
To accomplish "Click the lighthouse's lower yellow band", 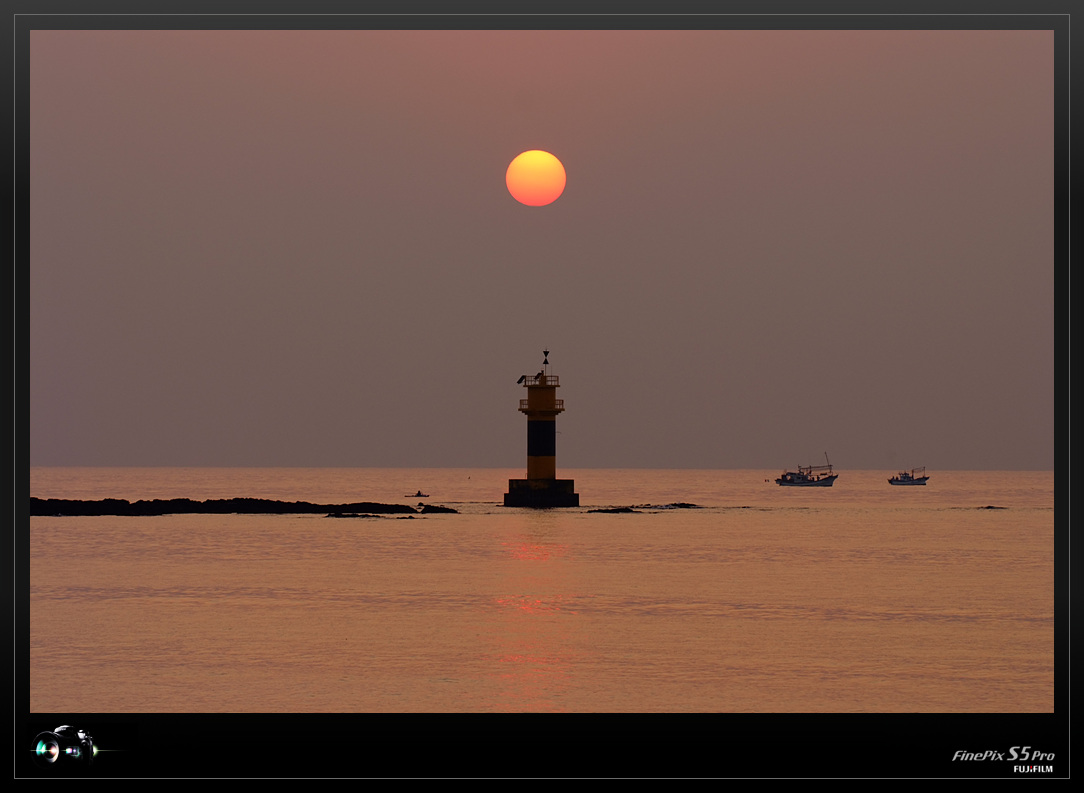I will (x=541, y=467).
